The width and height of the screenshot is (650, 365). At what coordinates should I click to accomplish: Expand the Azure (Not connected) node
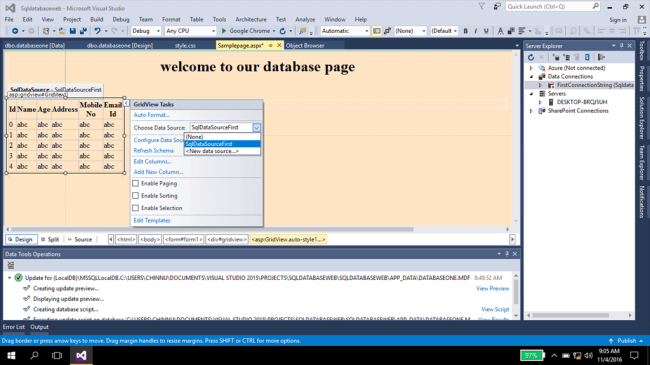pos(531,68)
